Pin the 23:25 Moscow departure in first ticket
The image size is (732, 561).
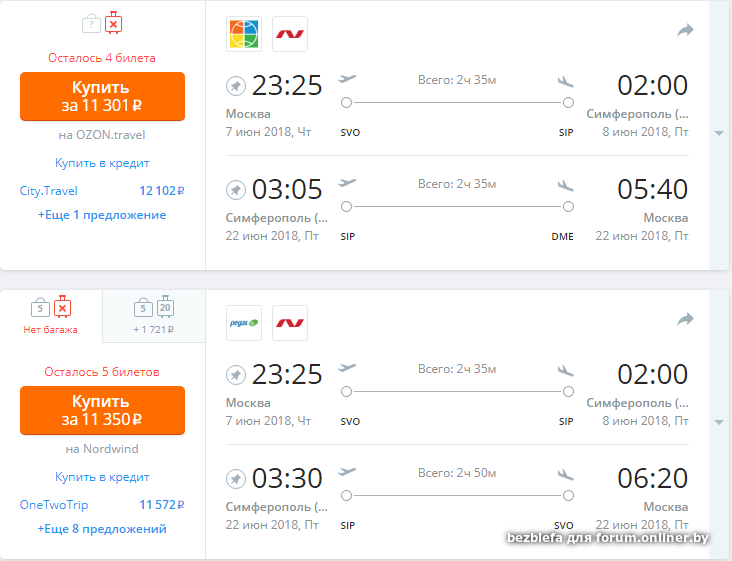tap(236, 85)
